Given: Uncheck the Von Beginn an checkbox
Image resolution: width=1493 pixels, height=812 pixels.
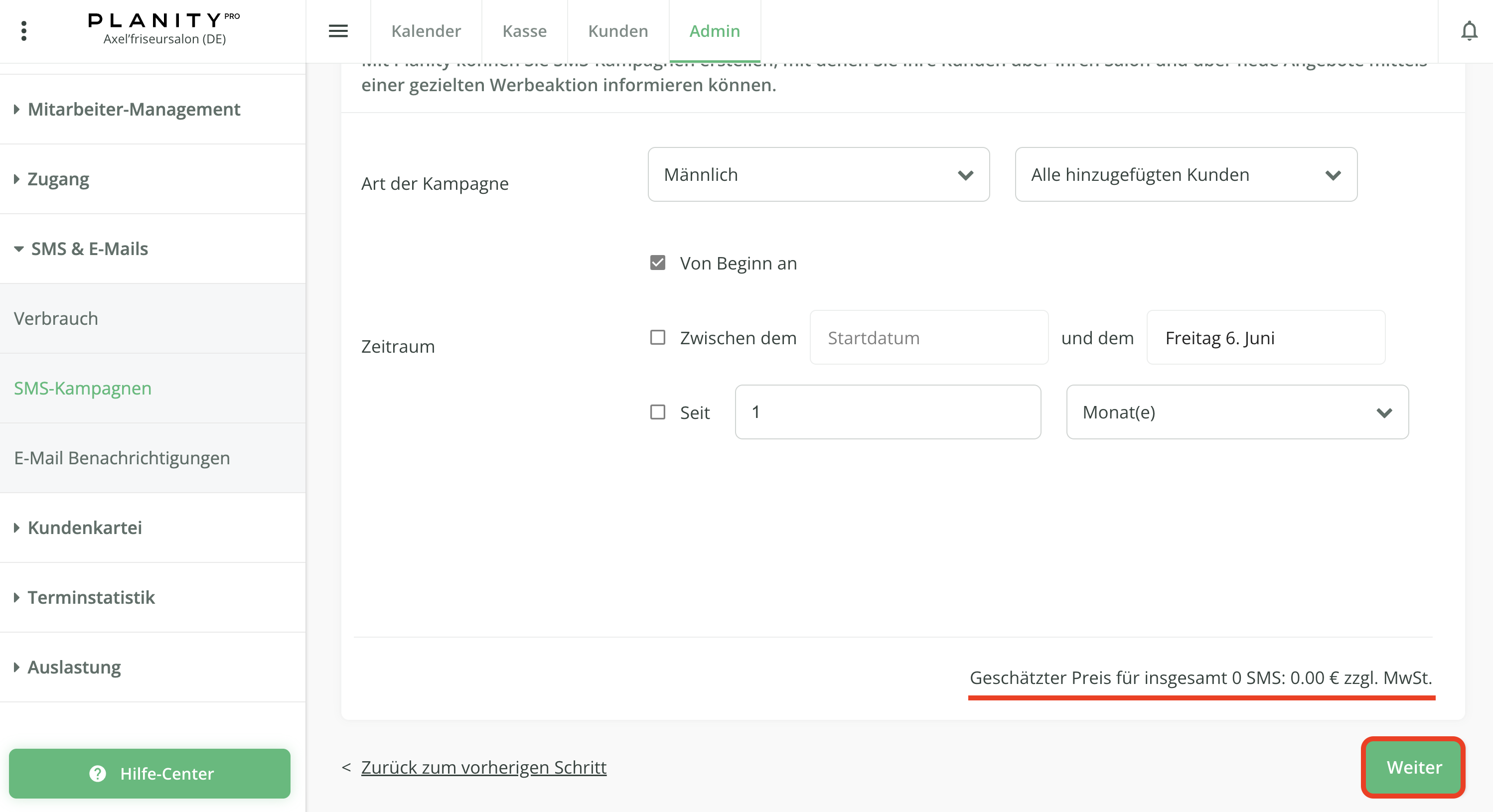Looking at the screenshot, I should coord(657,263).
